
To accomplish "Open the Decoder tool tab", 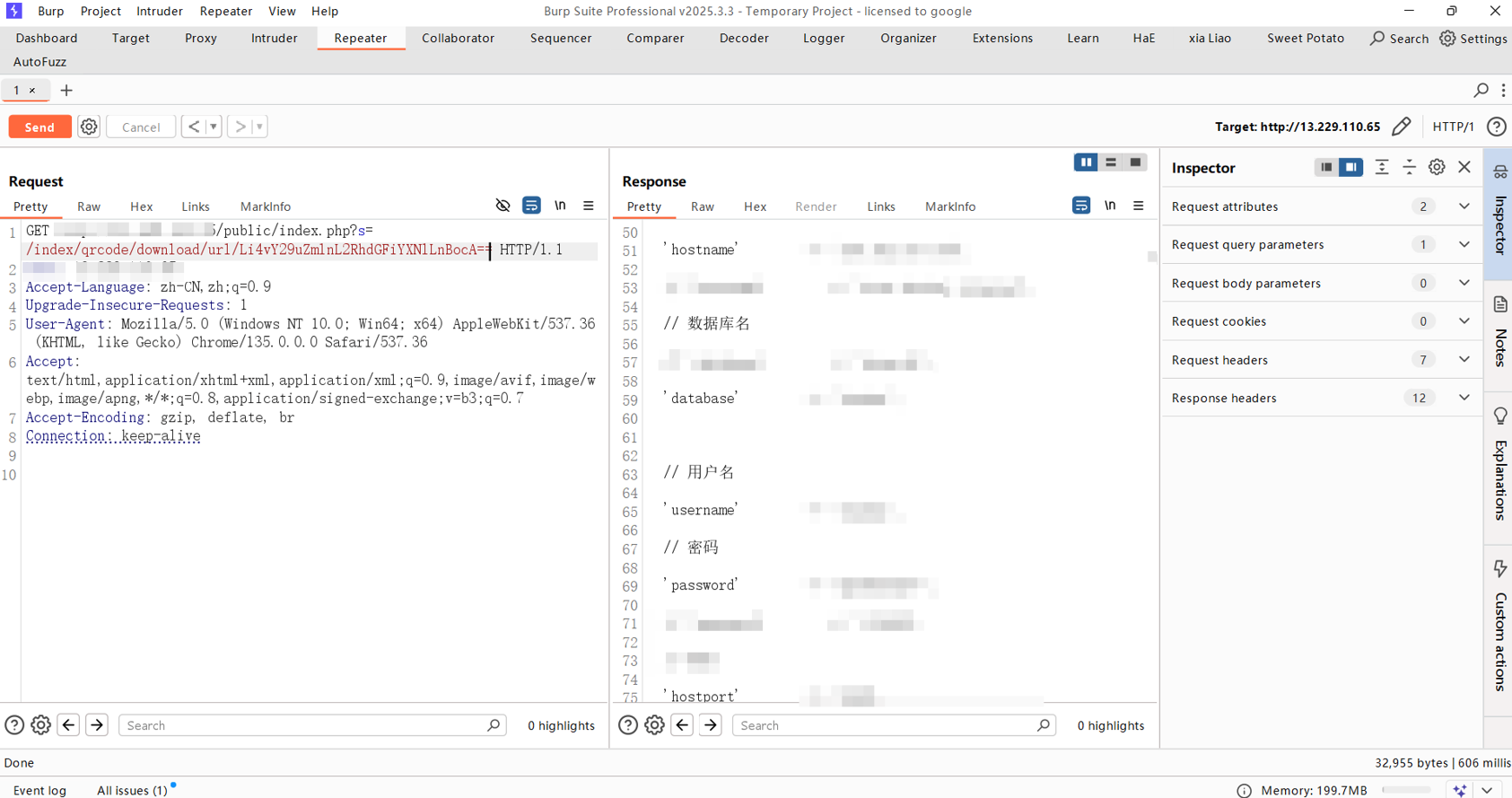I will [744, 38].
